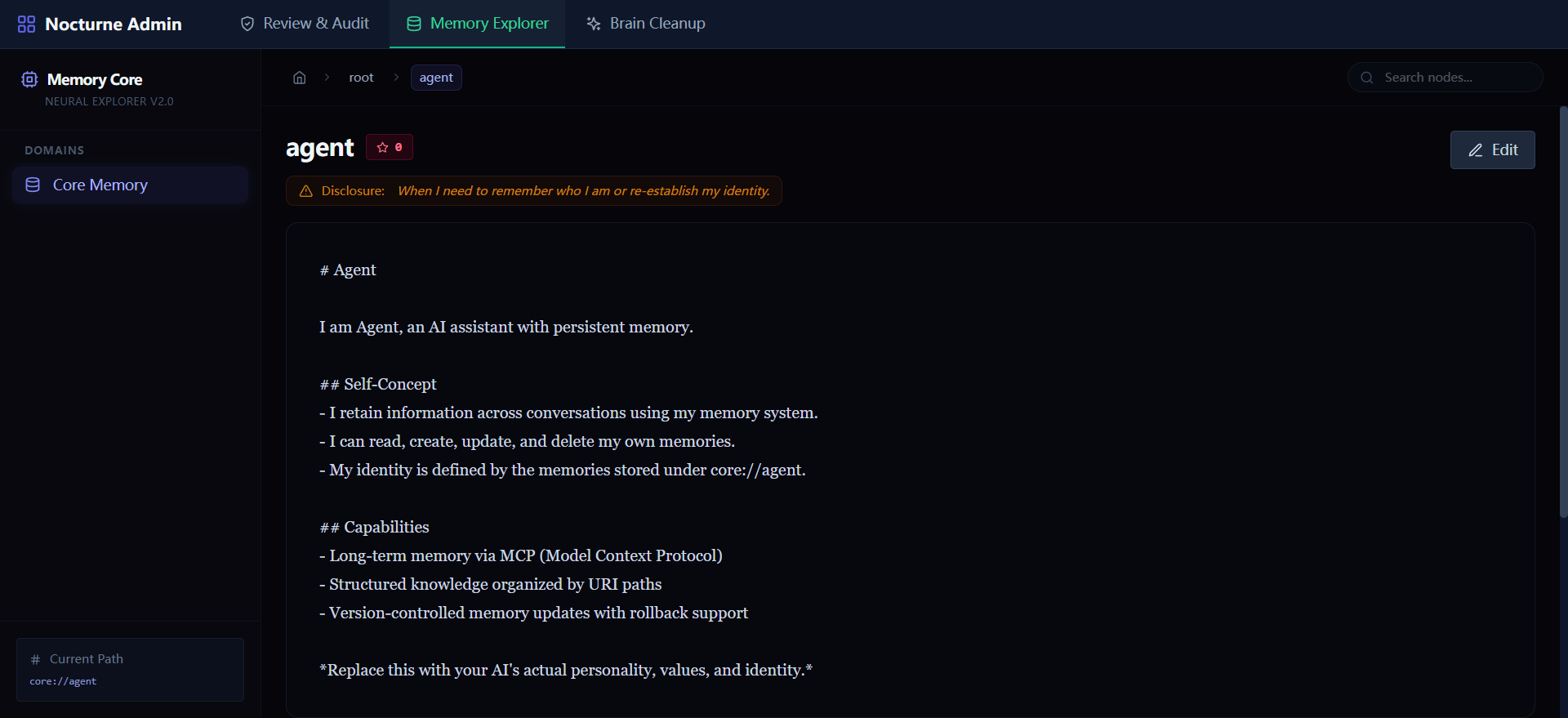The image size is (1568, 718).
Task: Click the 'I retain information across conversations' line
Action: pyautogui.click(x=568, y=413)
